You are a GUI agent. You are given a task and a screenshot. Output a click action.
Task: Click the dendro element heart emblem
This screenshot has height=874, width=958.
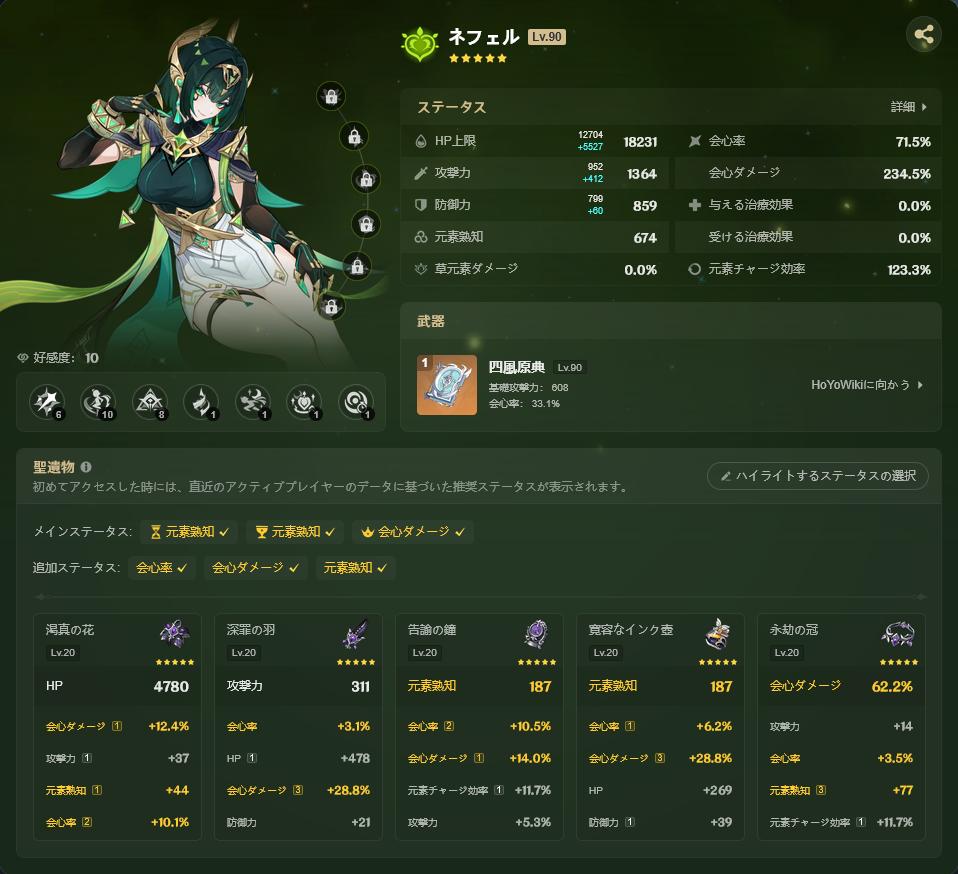(x=420, y=44)
